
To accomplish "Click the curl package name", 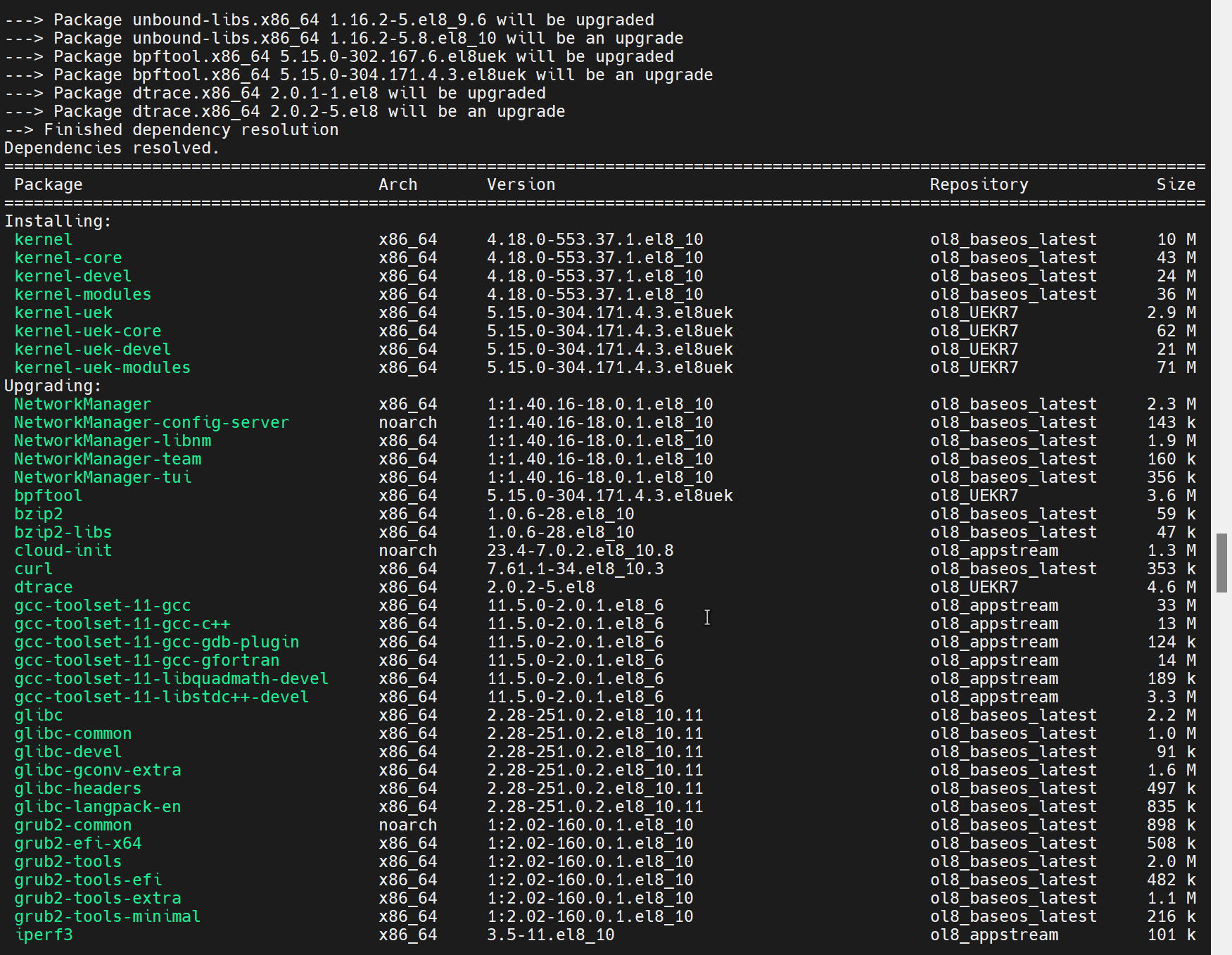I will tap(34, 569).
